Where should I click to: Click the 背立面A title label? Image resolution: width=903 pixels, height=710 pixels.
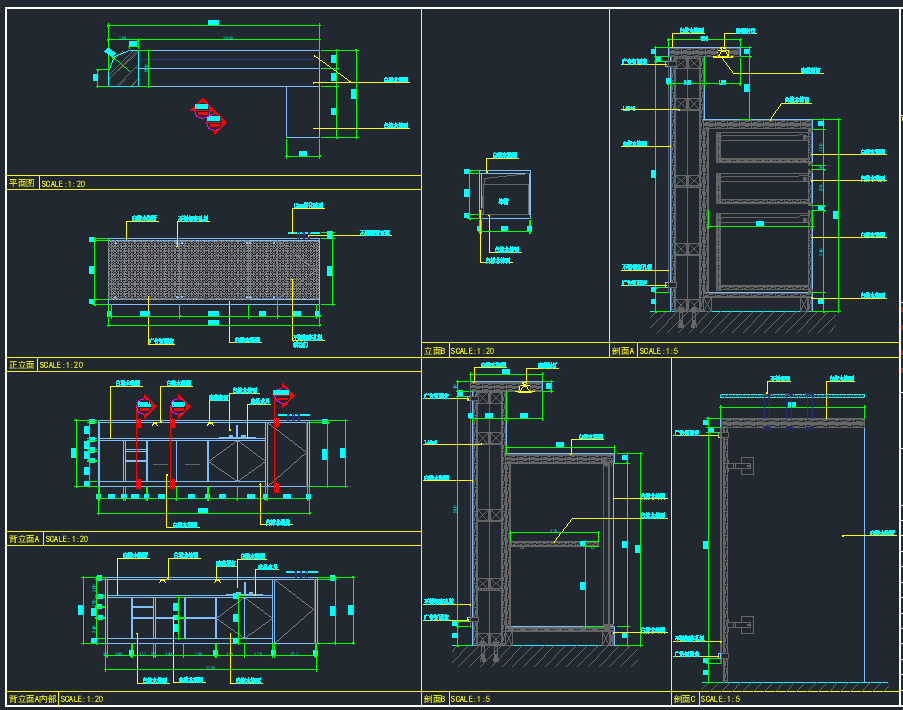coord(25,538)
